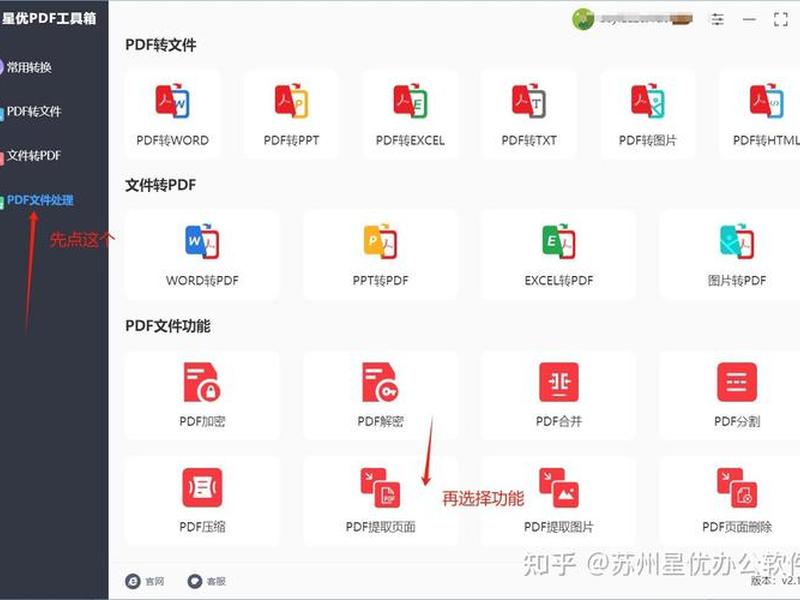Launch the PDF加密 encryption tool
Viewport: 800px width, 600px height.
[x=202, y=395]
